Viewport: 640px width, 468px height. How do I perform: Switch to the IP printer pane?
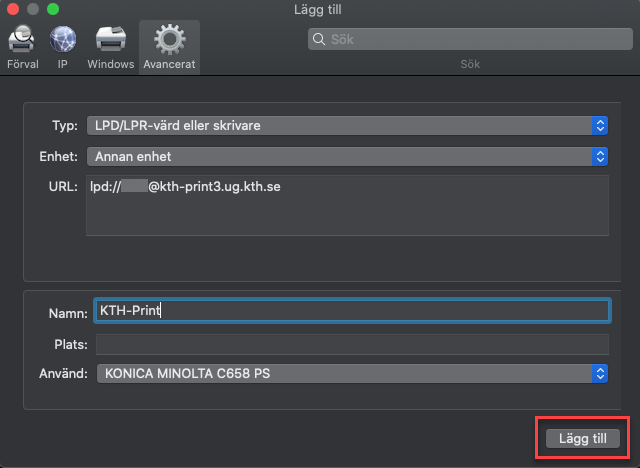(63, 46)
